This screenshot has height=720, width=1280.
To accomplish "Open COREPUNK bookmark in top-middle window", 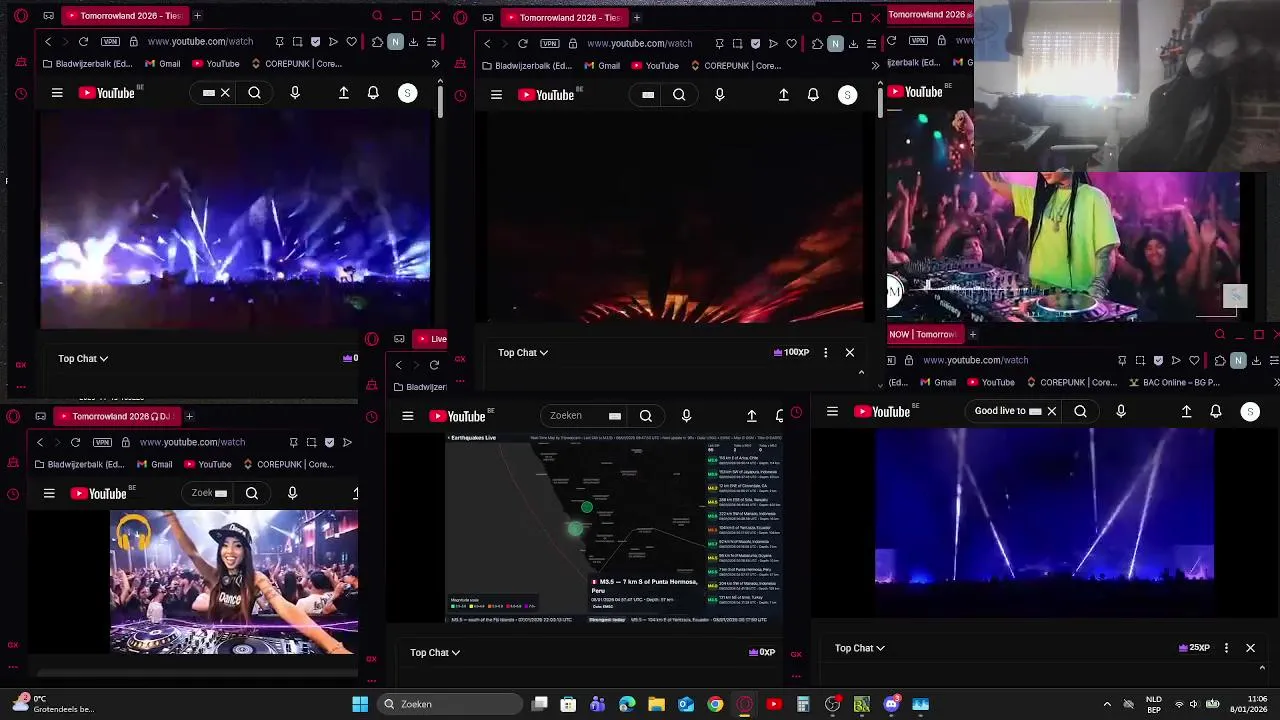I will tap(736, 66).
